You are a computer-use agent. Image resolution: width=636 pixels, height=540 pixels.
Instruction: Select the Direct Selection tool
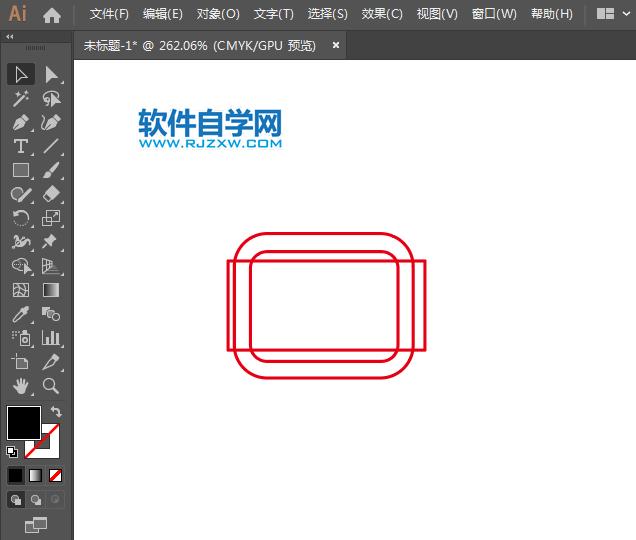coord(51,74)
